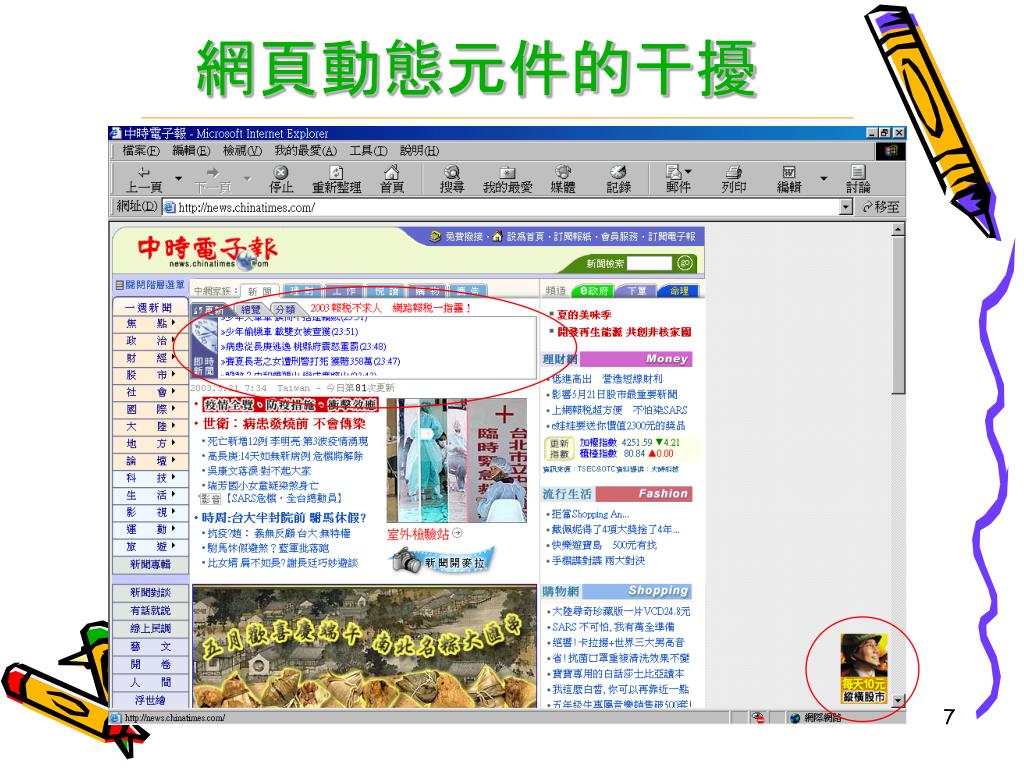Expand the 財經 sidebar category

tap(150, 358)
